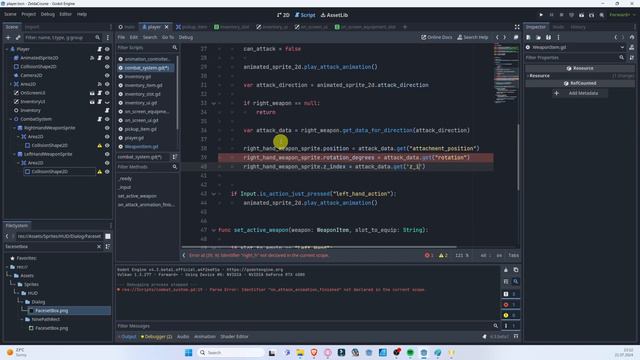Click Inspector load resource folder icon

(x=538, y=37)
